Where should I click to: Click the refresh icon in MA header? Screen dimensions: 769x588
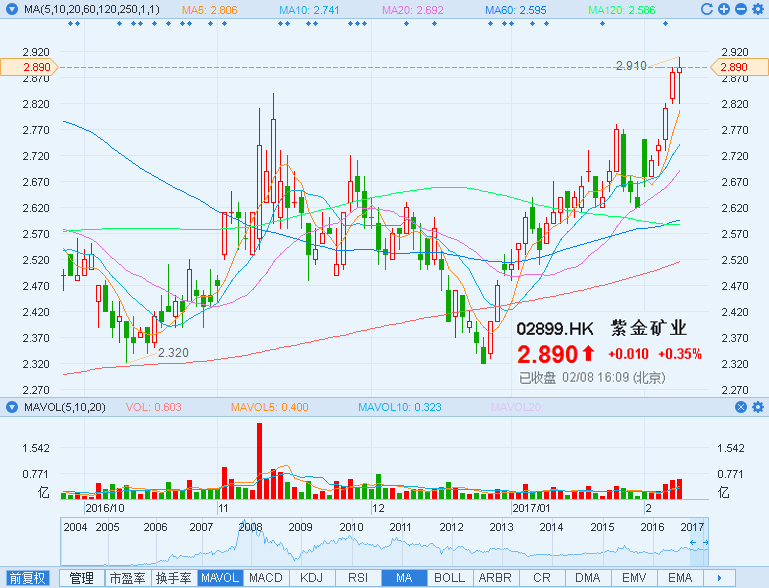point(708,9)
